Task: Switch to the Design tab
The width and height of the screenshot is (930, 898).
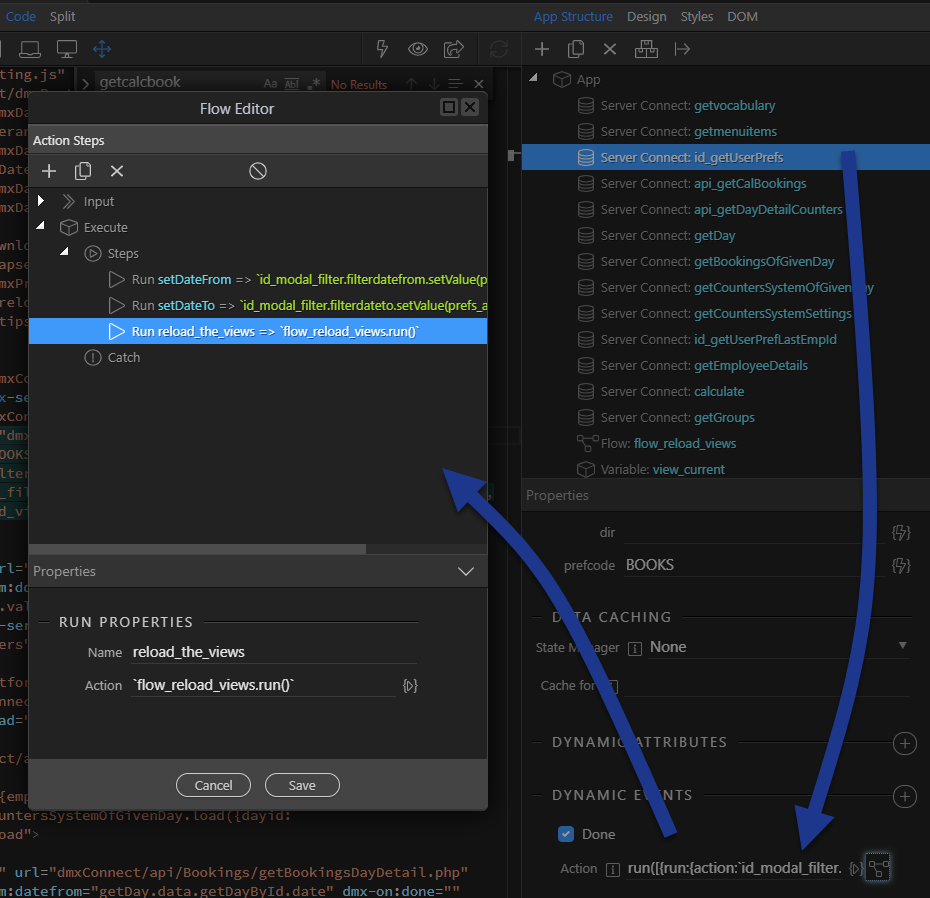Action: coord(646,17)
